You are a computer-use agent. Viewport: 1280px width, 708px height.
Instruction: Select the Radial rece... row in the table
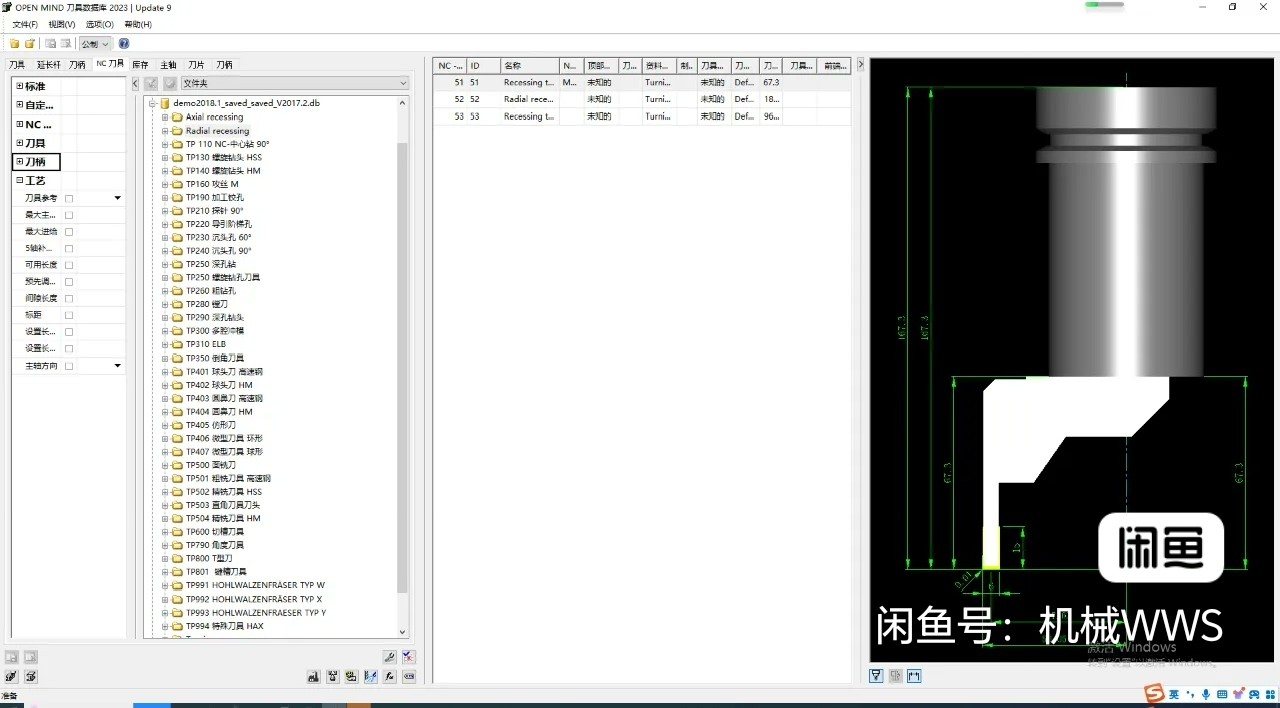pos(528,99)
